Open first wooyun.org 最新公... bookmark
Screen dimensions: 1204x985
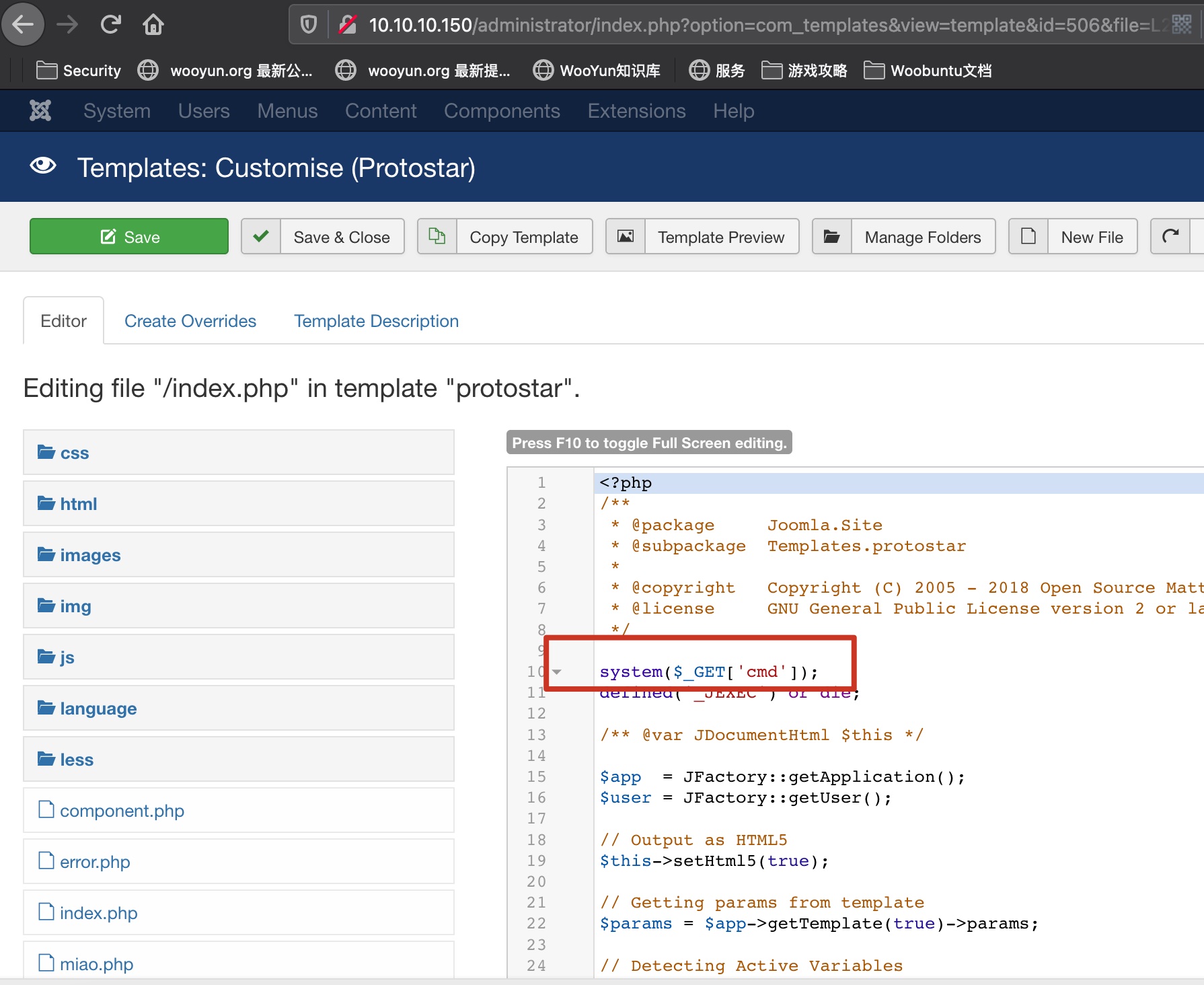[x=225, y=70]
